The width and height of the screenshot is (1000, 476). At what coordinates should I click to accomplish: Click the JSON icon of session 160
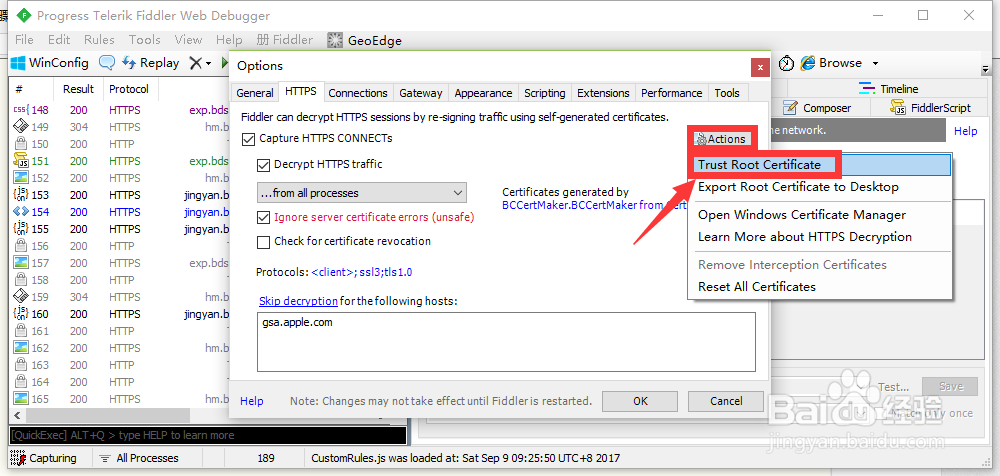coord(20,313)
